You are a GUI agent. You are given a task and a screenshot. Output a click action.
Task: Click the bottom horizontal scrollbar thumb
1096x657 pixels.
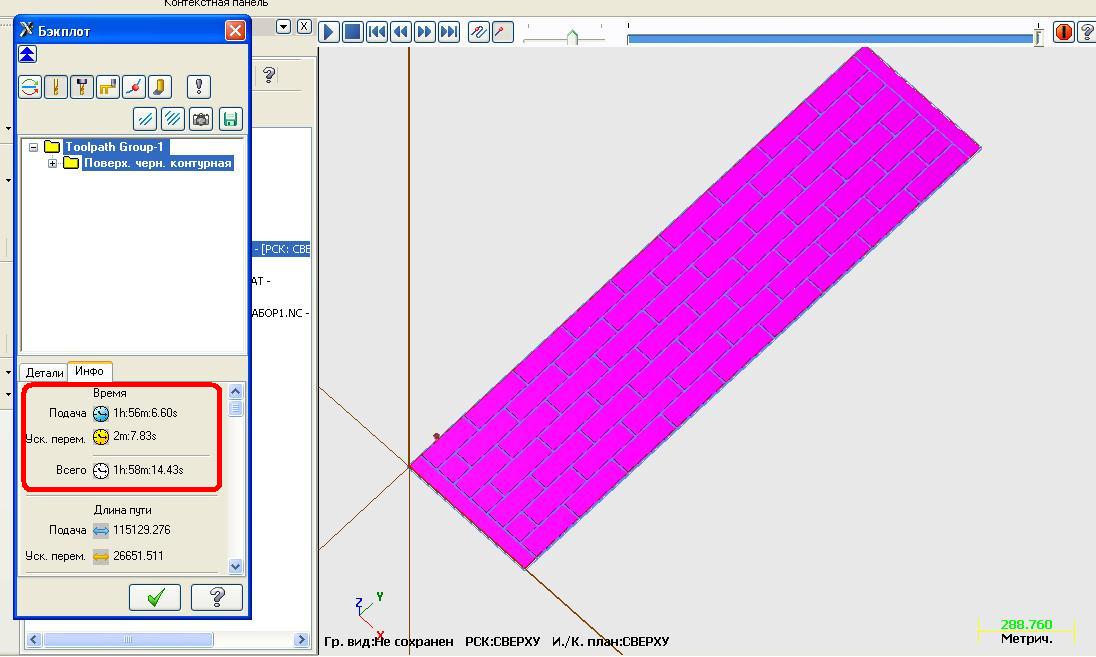click(128, 640)
